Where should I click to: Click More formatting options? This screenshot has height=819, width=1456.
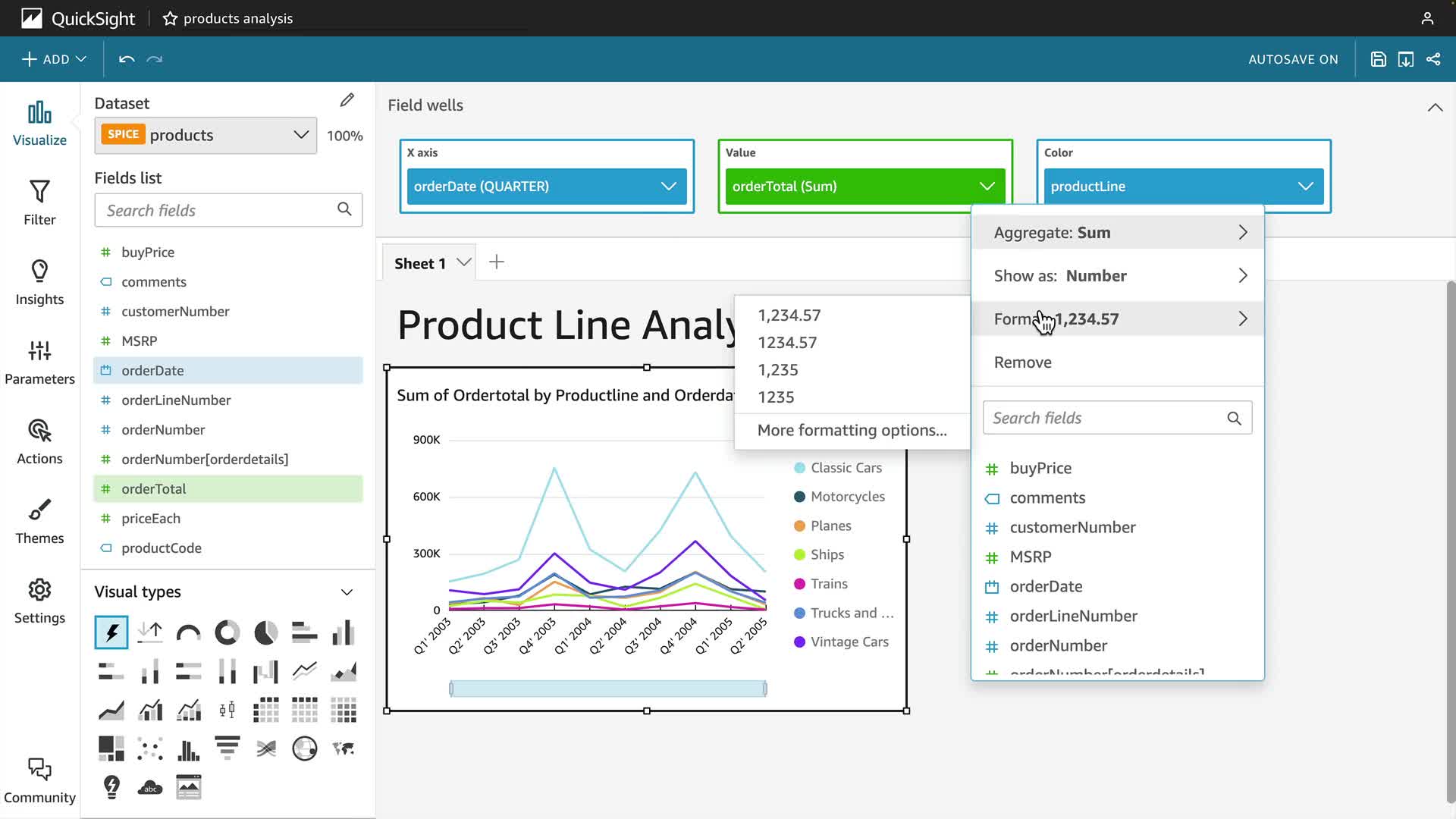coord(852,430)
